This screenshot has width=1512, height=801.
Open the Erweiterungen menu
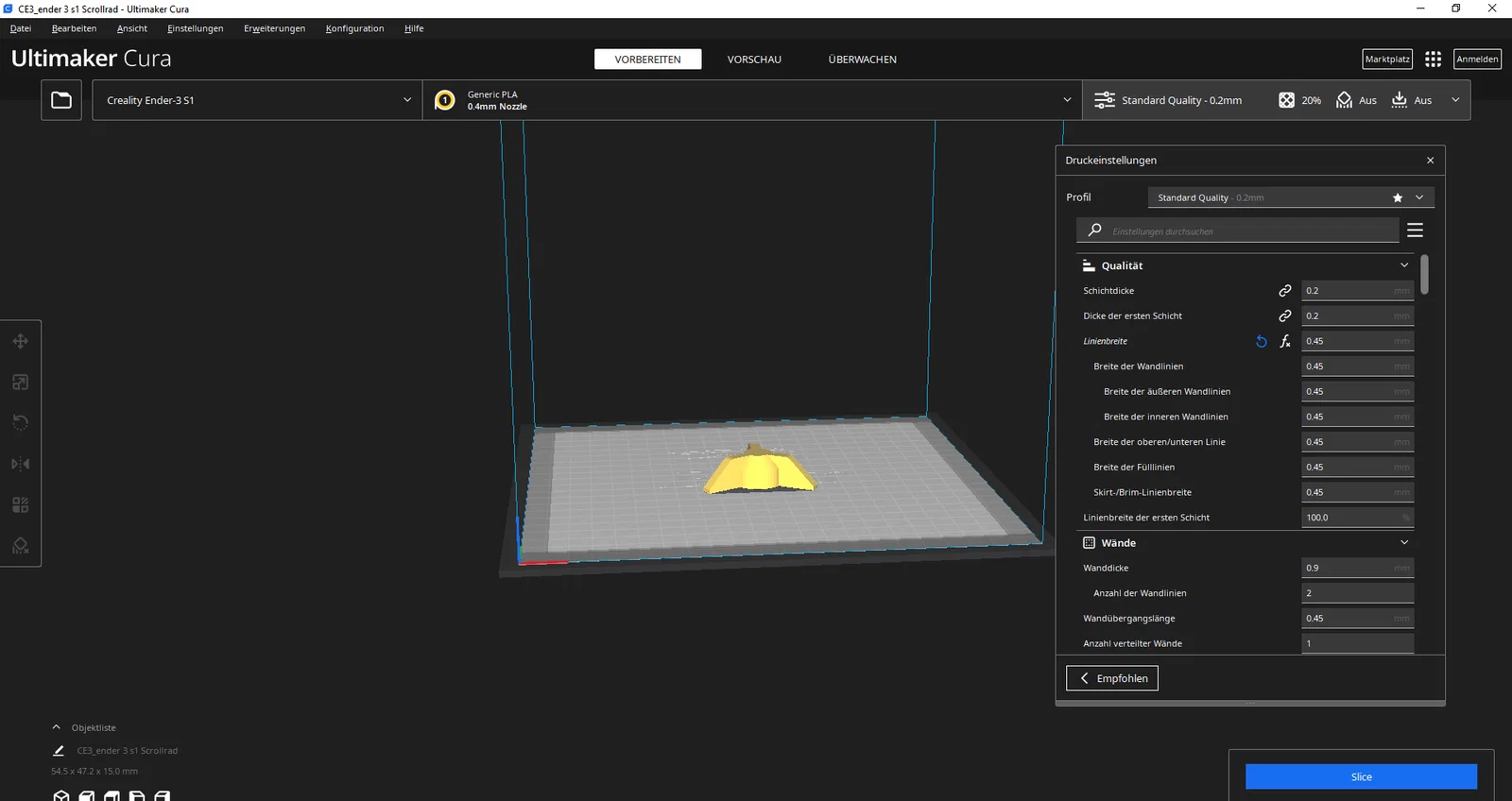[x=274, y=28]
